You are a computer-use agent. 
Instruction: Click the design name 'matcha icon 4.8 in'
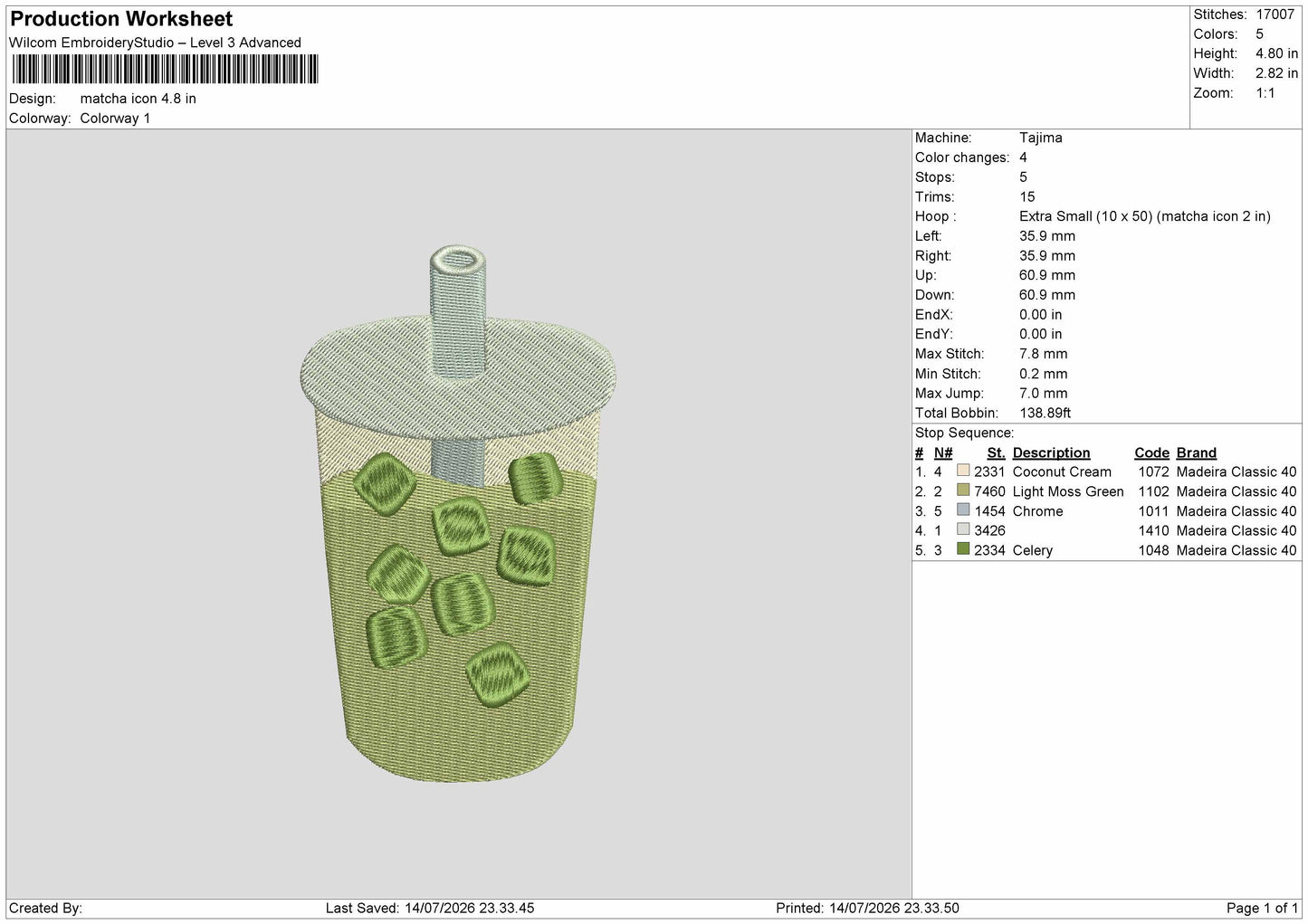138,99
